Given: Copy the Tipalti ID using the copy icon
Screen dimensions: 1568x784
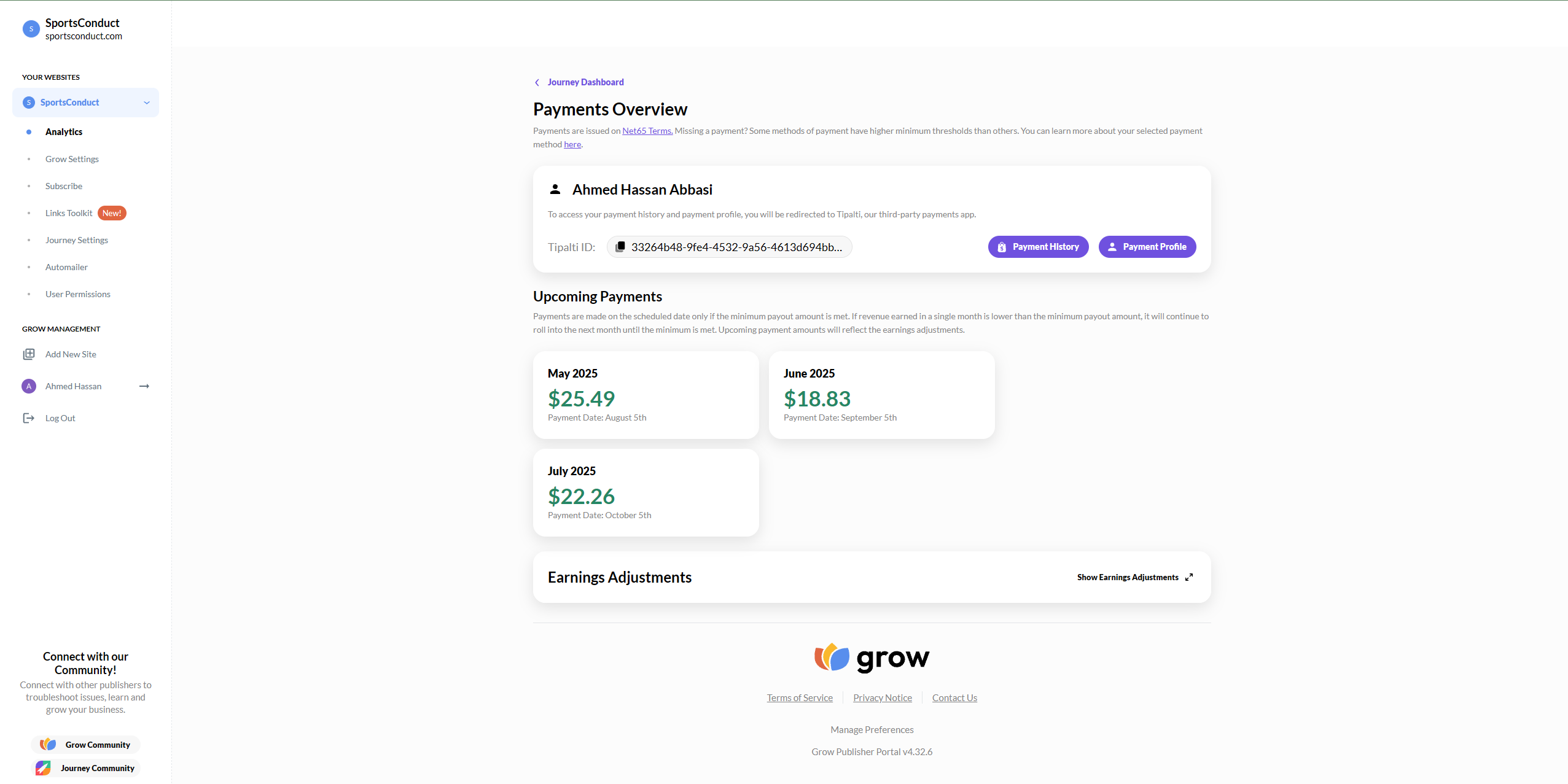Looking at the screenshot, I should pos(620,247).
